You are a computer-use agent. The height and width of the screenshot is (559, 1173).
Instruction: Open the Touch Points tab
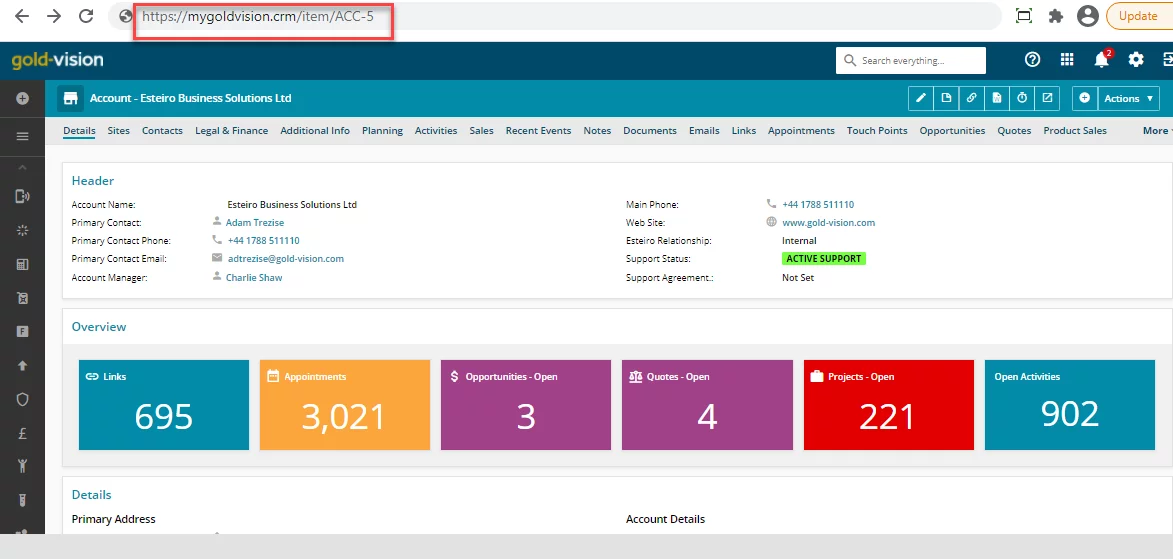[x=877, y=130]
